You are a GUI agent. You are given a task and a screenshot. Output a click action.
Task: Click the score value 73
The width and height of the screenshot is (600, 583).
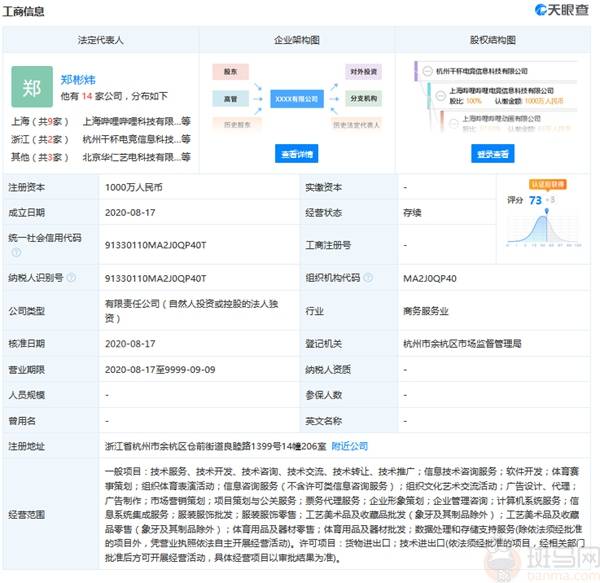pos(535,200)
